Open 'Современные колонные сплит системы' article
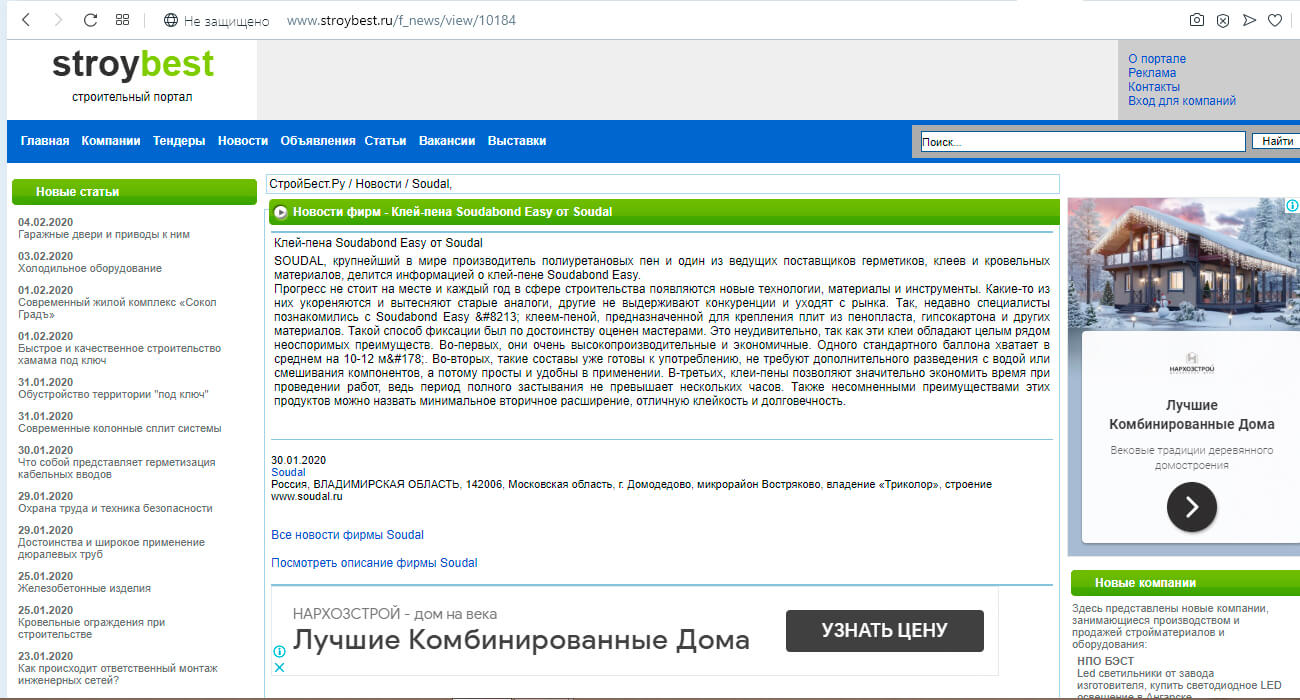Screen dimensions: 1300x700 click(119, 429)
